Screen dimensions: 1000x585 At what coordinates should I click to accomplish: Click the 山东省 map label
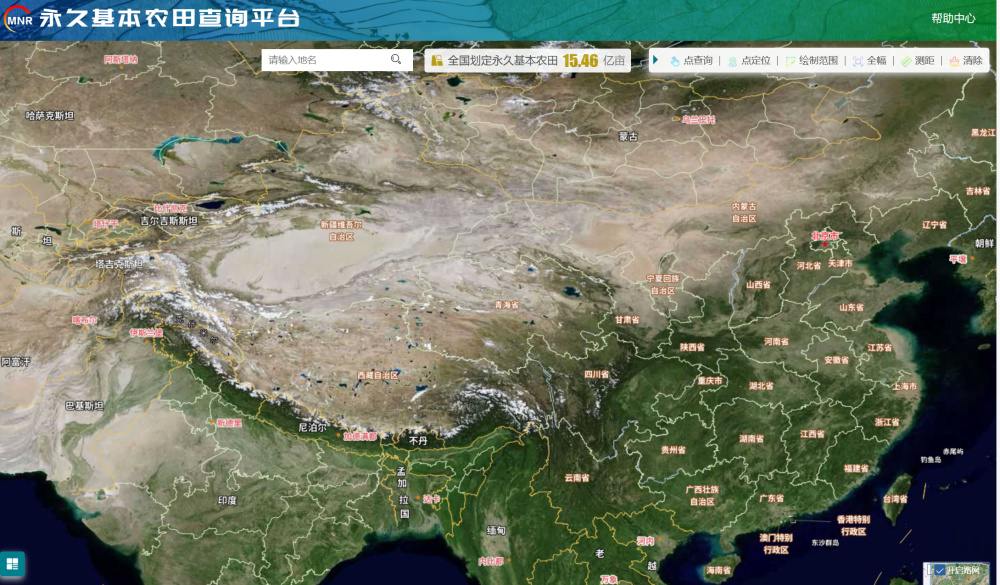[851, 307]
